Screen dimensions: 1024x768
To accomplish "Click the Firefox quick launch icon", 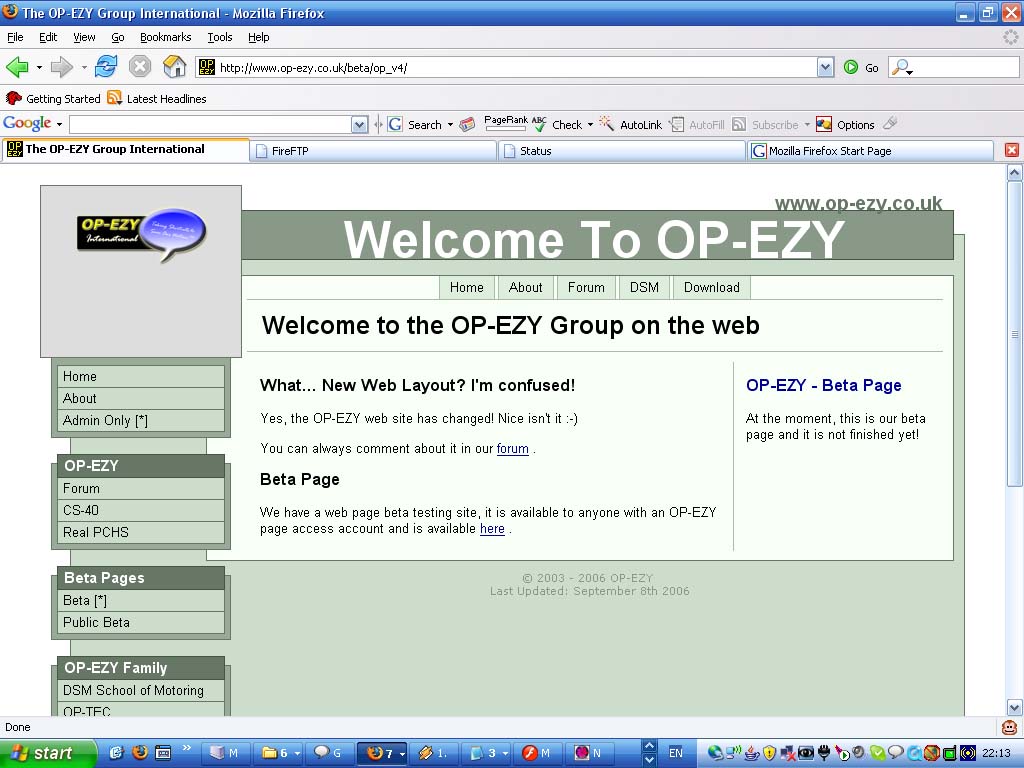I will coord(140,752).
